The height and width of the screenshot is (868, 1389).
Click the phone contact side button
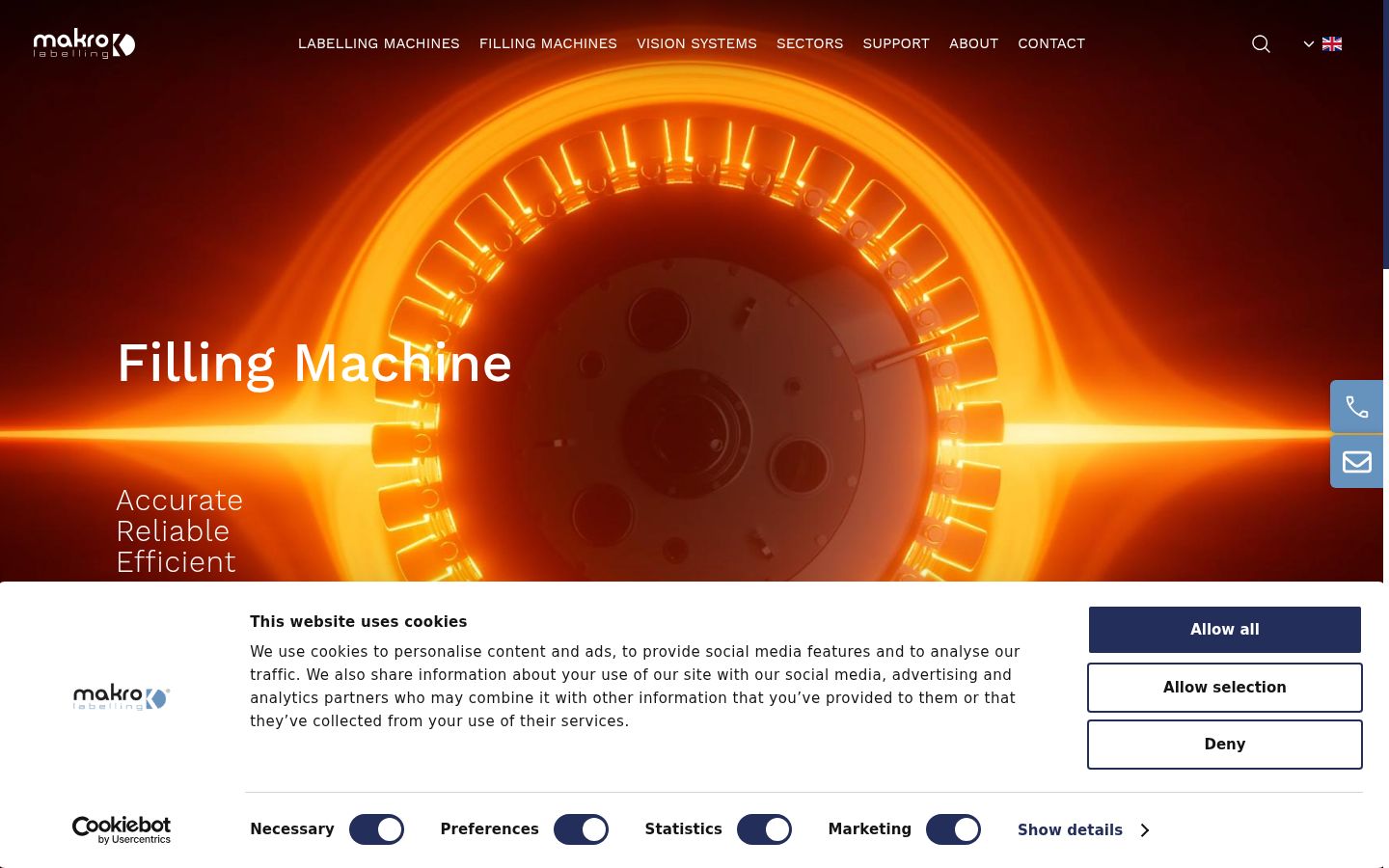pos(1357,407)
